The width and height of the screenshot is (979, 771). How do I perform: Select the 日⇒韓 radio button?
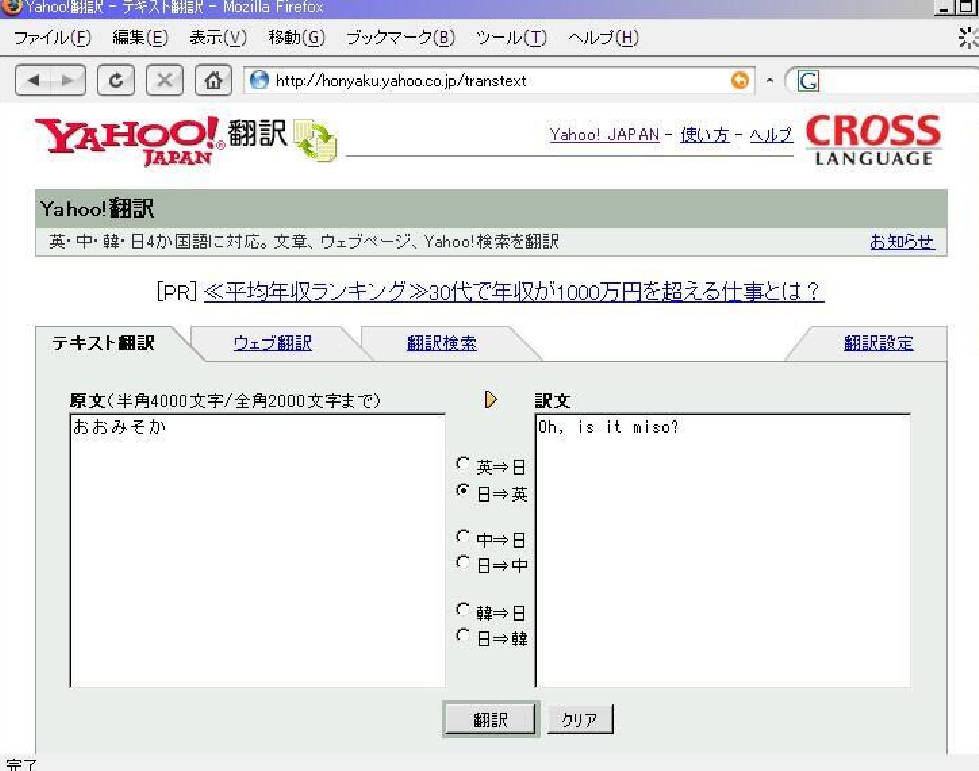tap(463, 636)
